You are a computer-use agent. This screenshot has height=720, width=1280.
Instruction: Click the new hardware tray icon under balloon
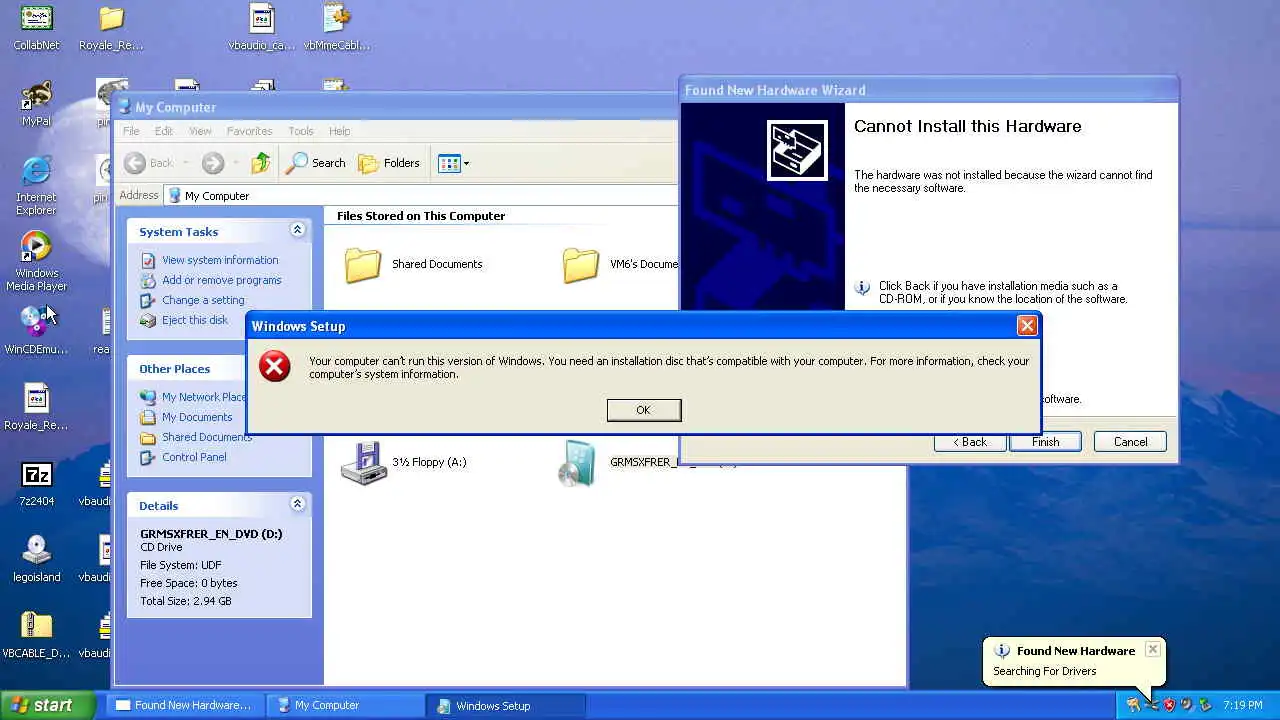tap(1151, 705)
